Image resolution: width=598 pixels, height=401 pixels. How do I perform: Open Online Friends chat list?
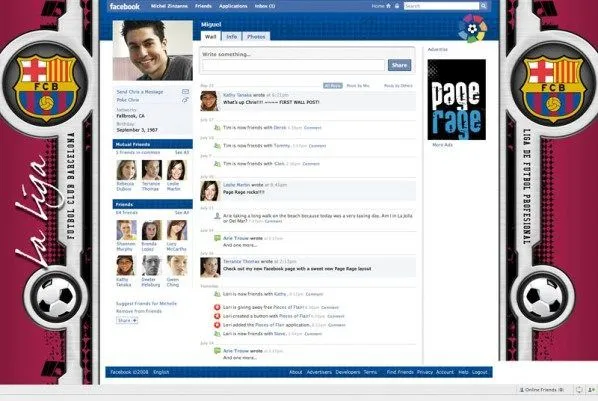pyautogui.click(x=542, y=390)
